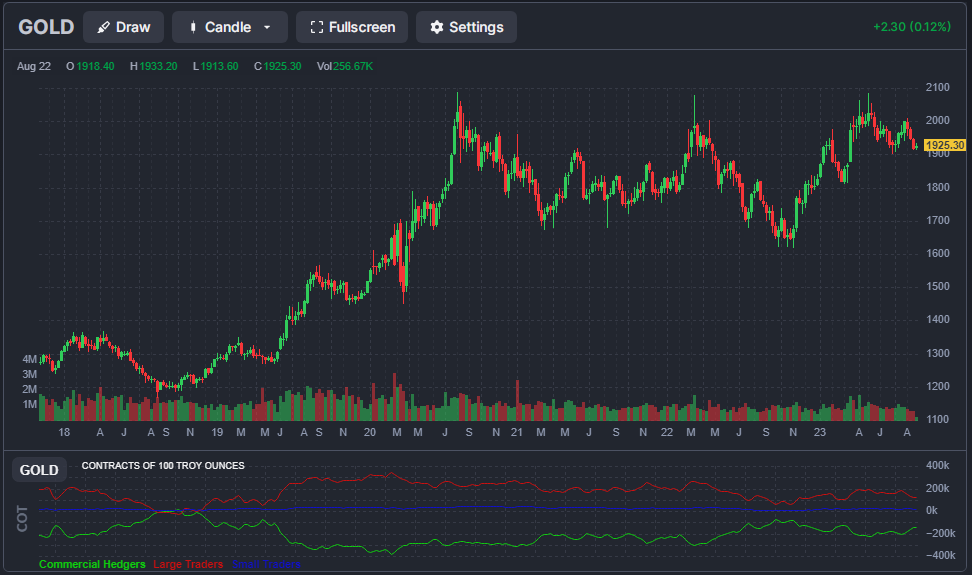Click the Candle dropdown arrow
This screenshot has height=575, width=972.
267,27
